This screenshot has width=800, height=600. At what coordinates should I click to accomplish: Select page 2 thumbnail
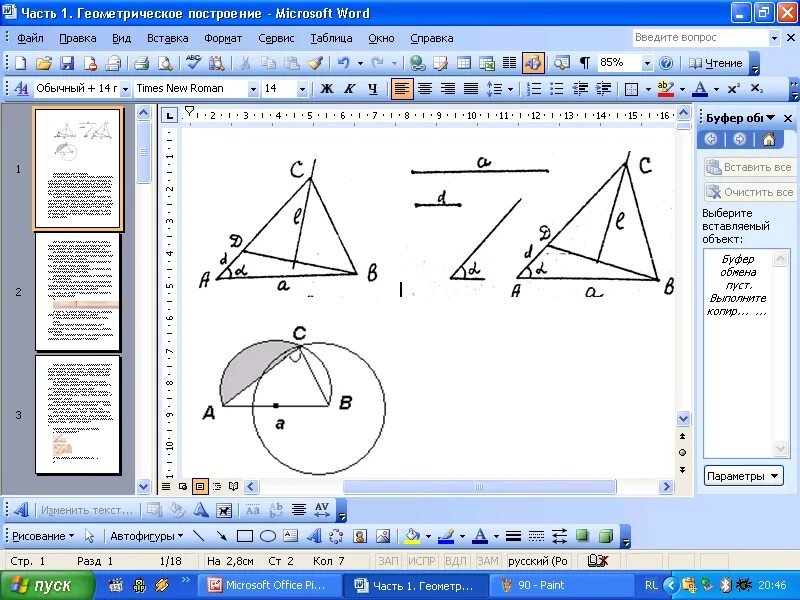point(78,292)
